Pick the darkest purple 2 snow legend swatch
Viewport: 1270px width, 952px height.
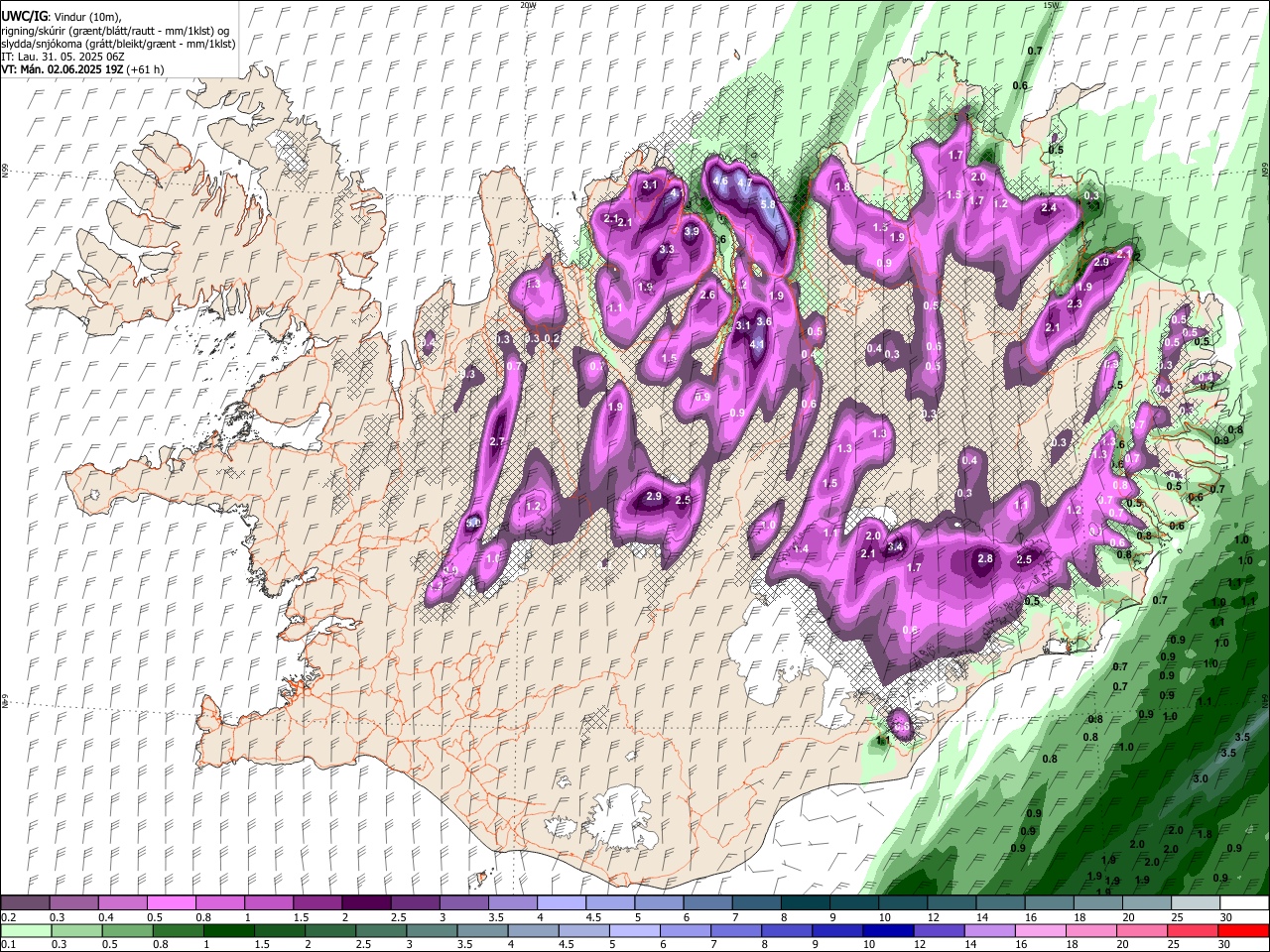(x=365, y=903)
